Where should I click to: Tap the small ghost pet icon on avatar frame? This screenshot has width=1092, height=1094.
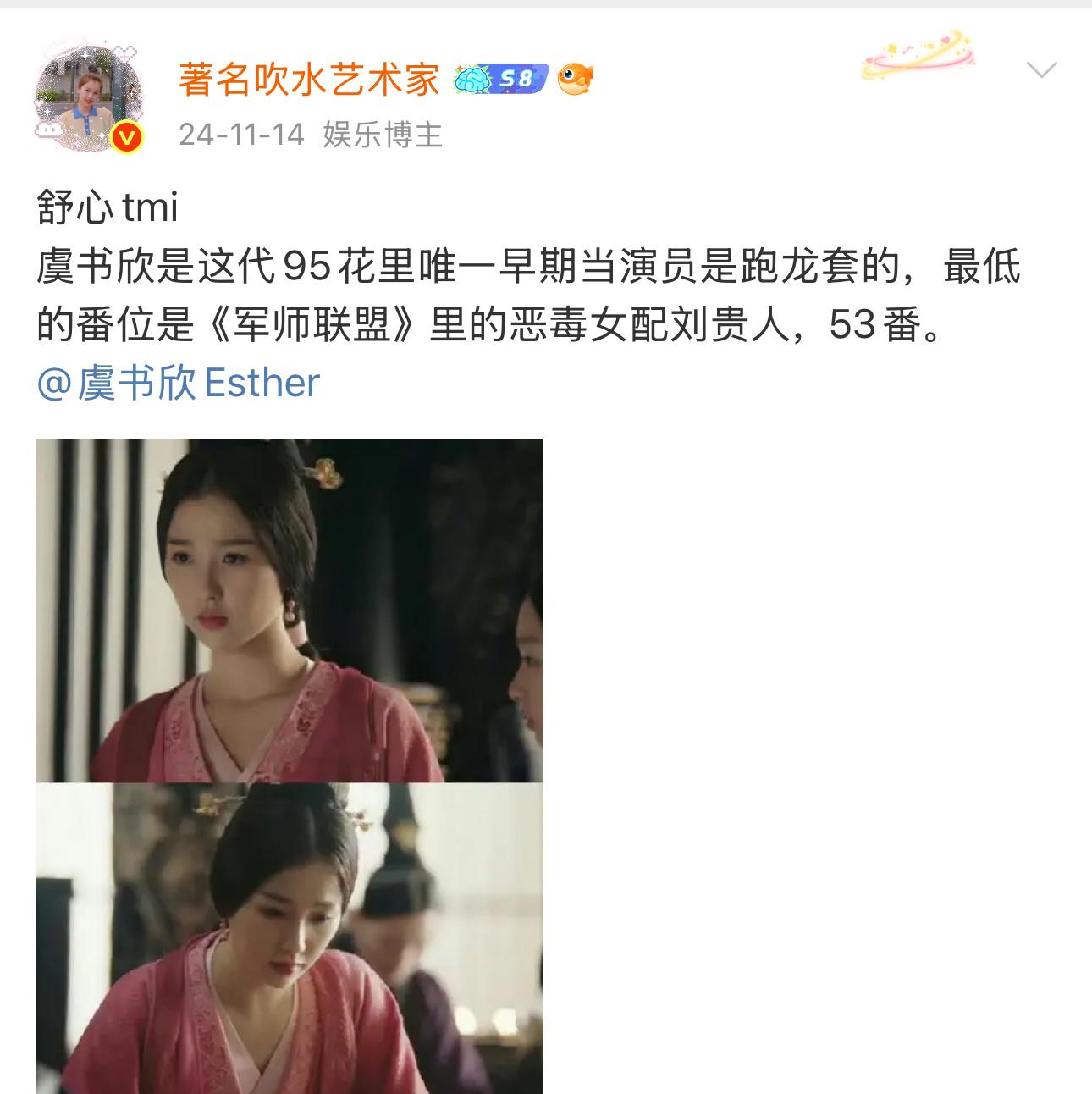[50, 129]
